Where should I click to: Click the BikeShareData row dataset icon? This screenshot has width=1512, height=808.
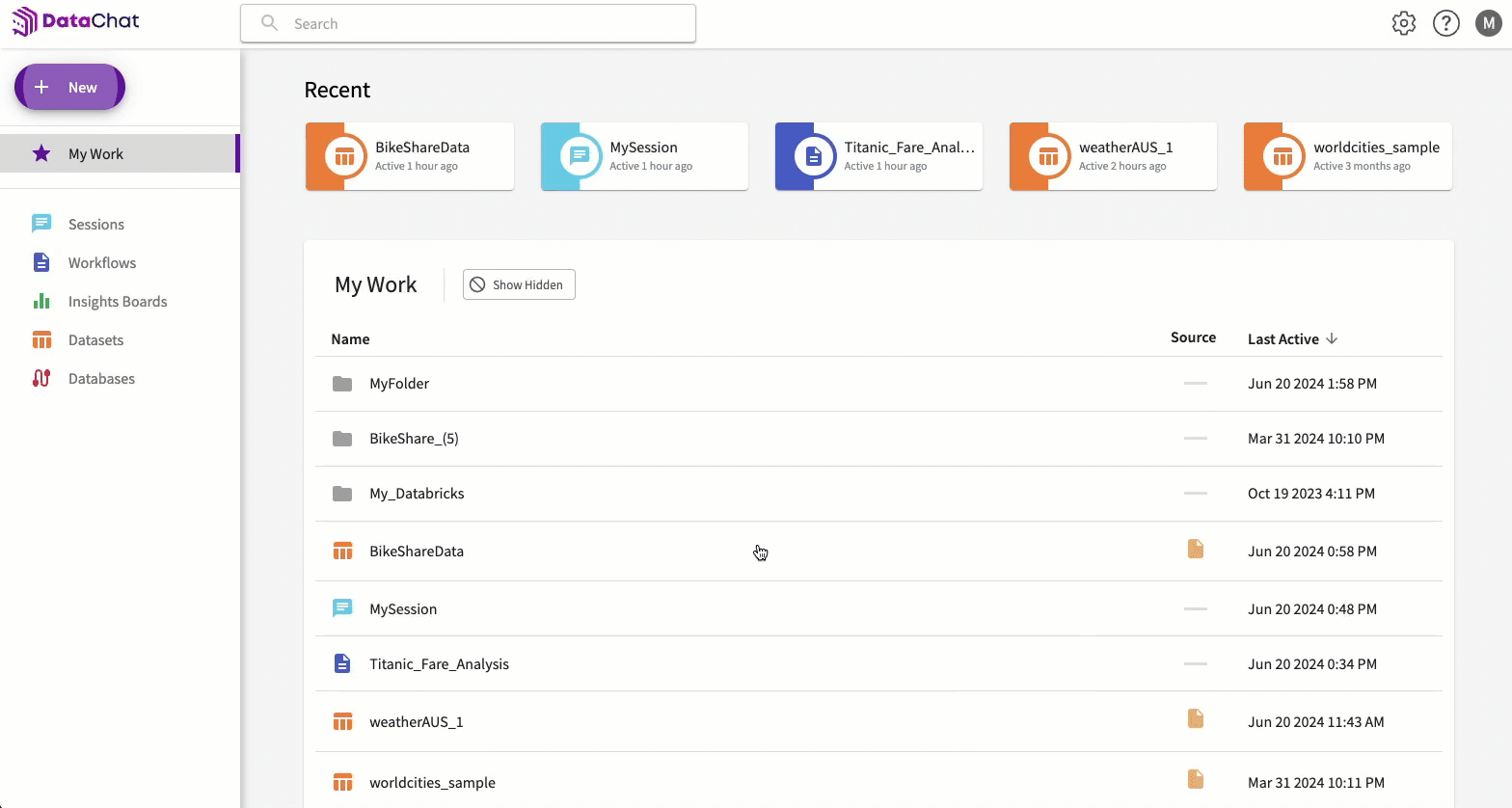tap(342, 551)
